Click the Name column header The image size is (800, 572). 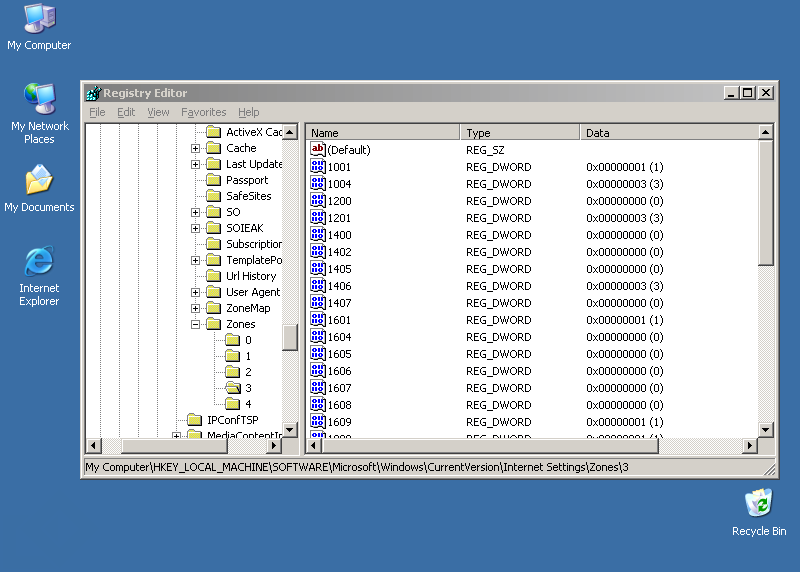point(383,133)
